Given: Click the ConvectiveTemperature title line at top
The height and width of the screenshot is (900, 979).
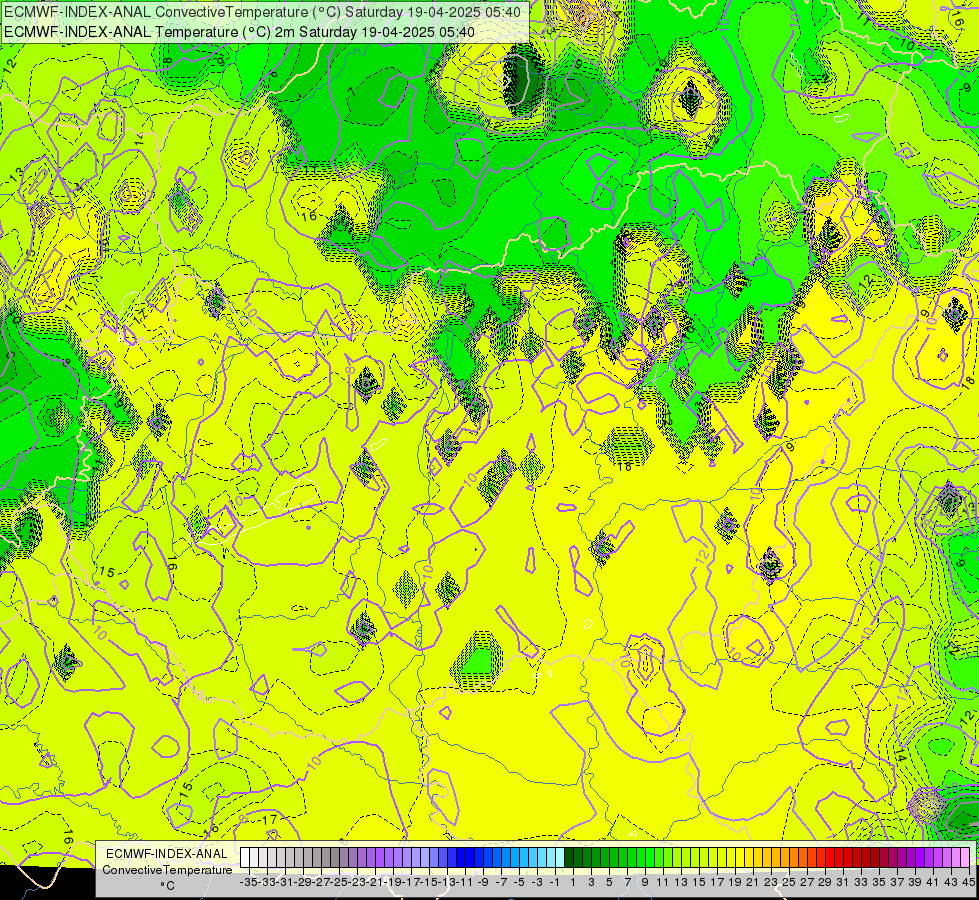Looking at the screenshot, I should pos(262,12).
